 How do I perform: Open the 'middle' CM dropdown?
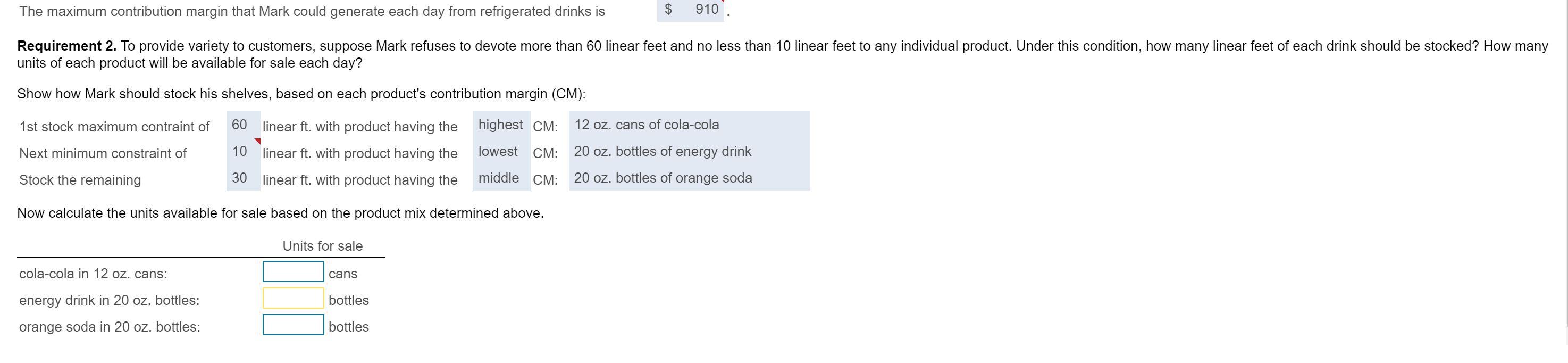tap(500, 178)
